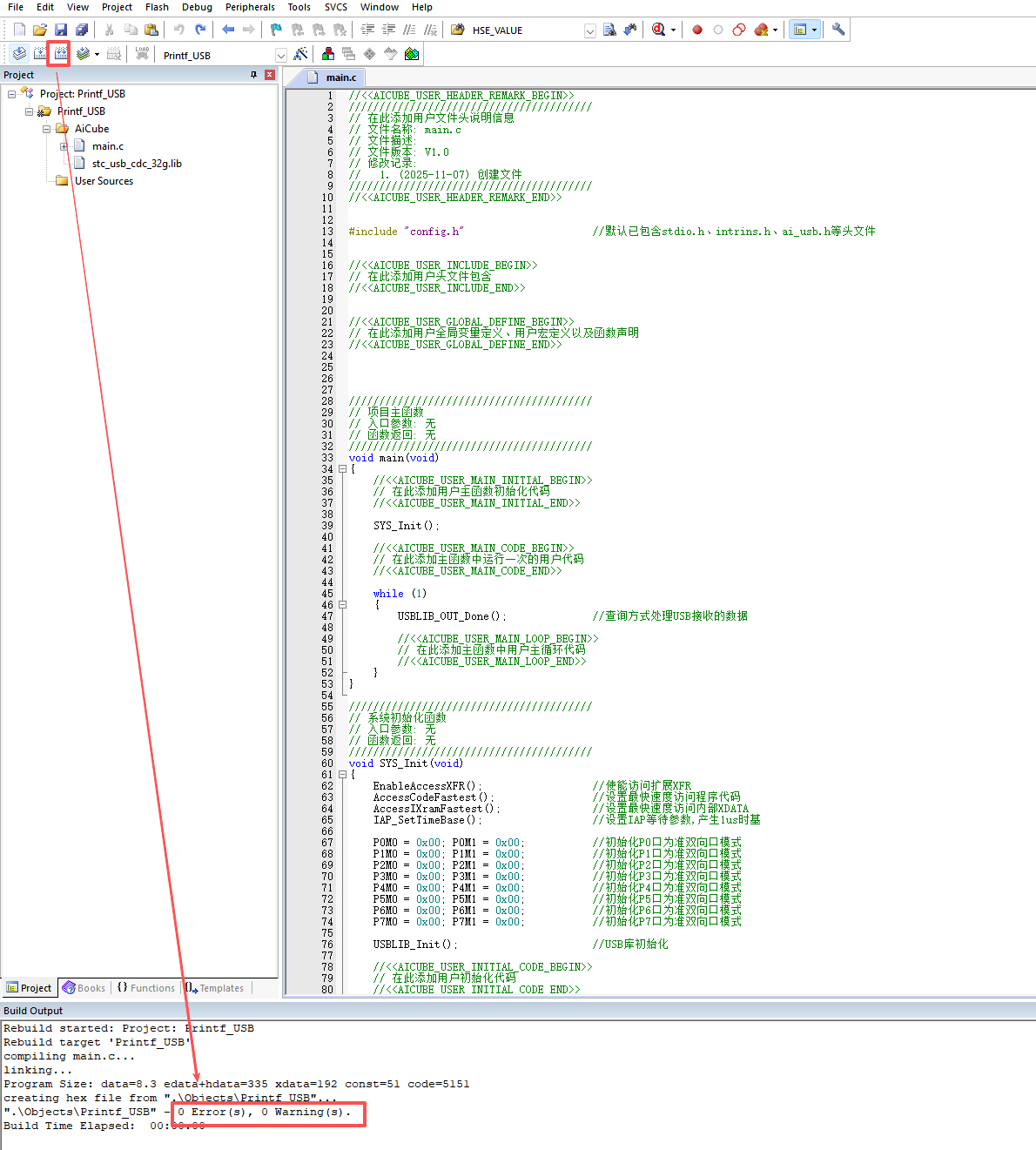Open the Configuration wrench icon
Image resolution: width=1036 pixels, height=1150 pixels.
pyautogui.click(x=838, y=30)
